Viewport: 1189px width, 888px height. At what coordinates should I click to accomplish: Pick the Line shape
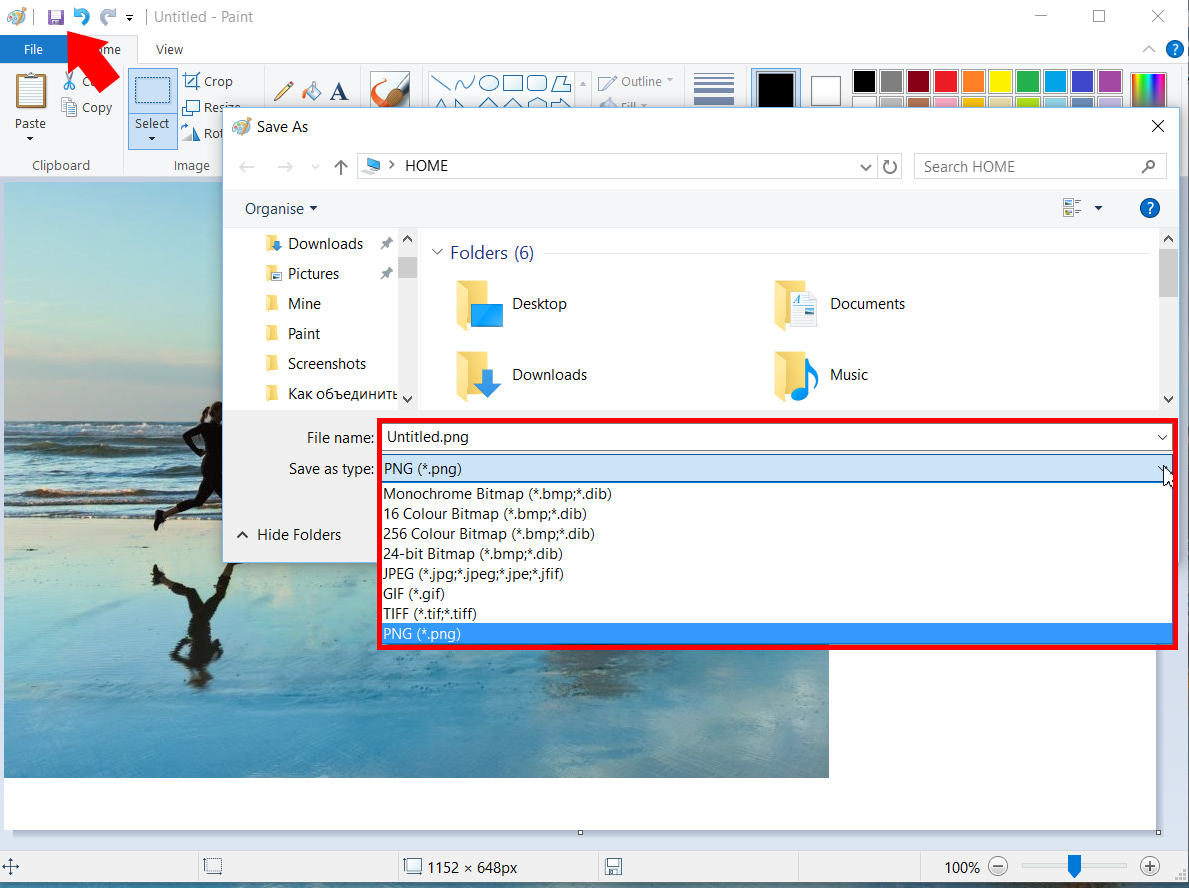441,82
